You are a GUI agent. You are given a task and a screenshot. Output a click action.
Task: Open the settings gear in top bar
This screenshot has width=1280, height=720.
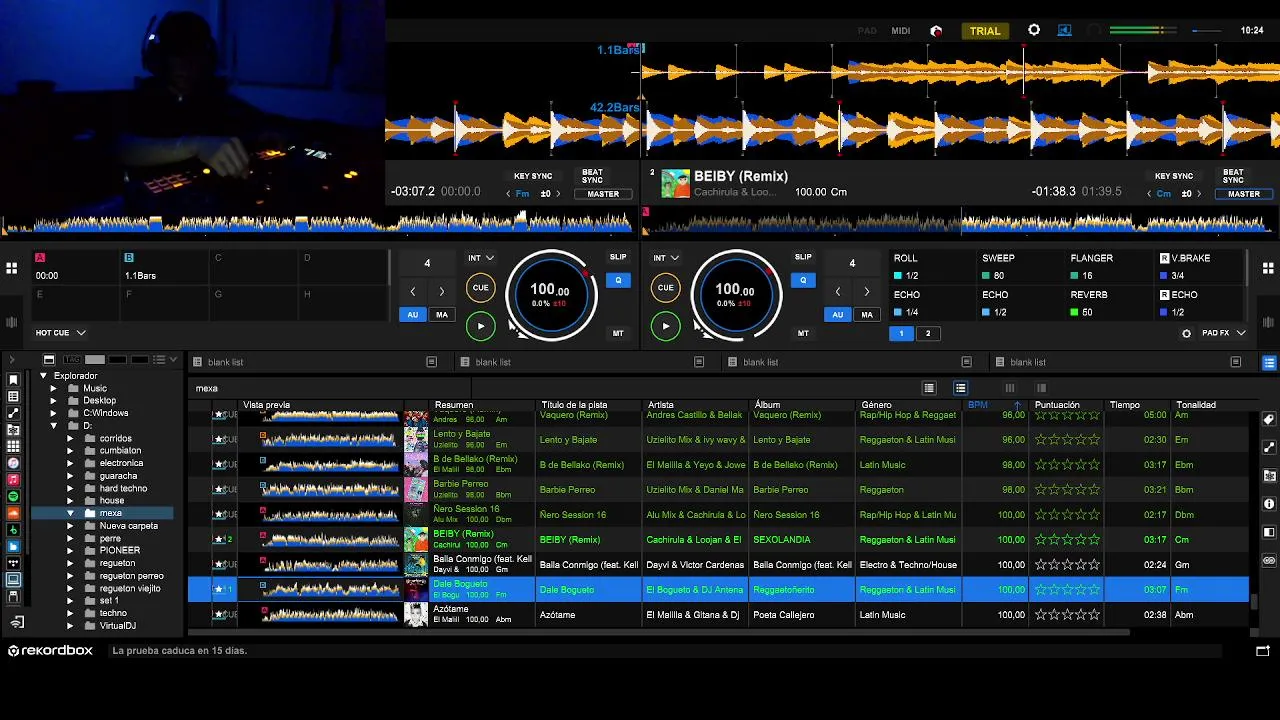[1034, 31]
